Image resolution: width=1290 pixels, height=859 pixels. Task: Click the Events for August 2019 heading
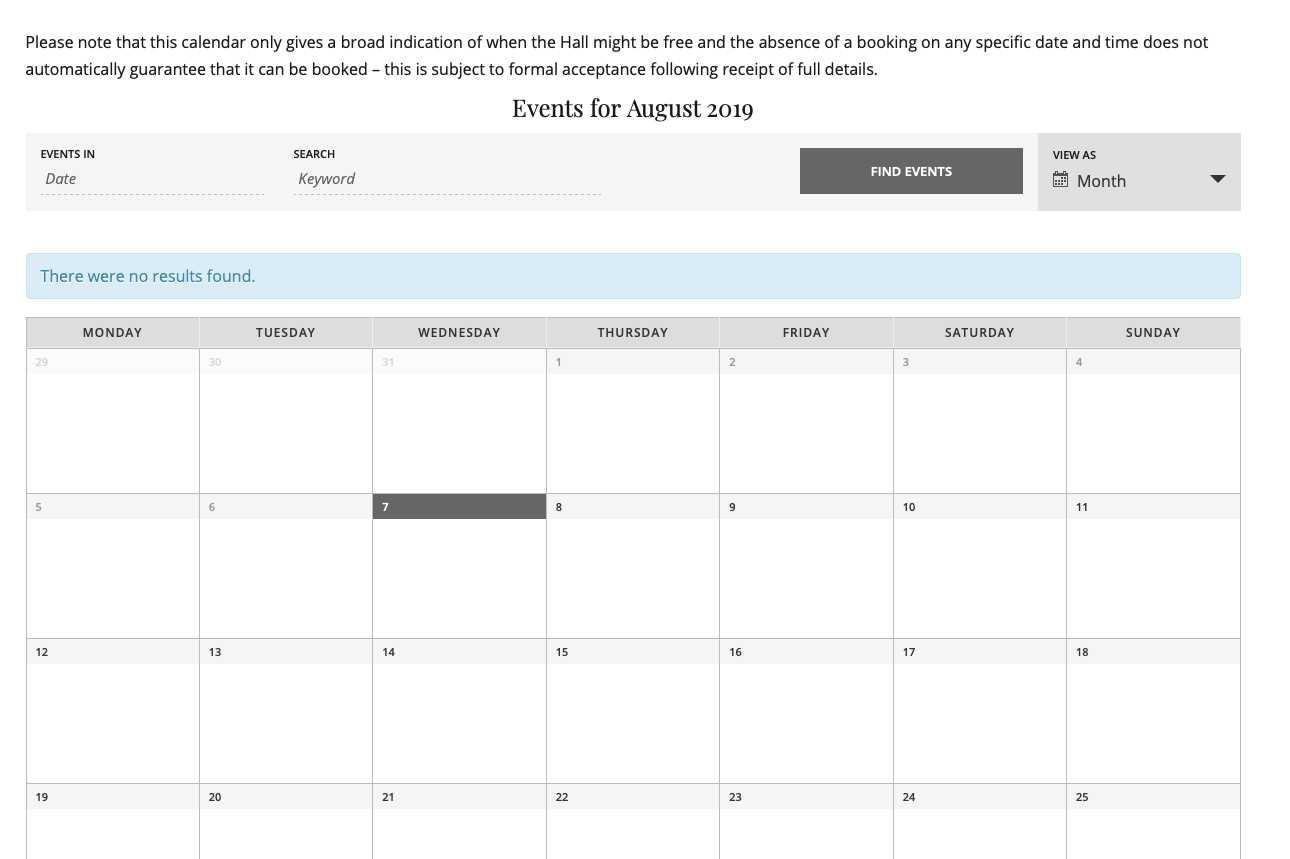[x=632, y=109]
